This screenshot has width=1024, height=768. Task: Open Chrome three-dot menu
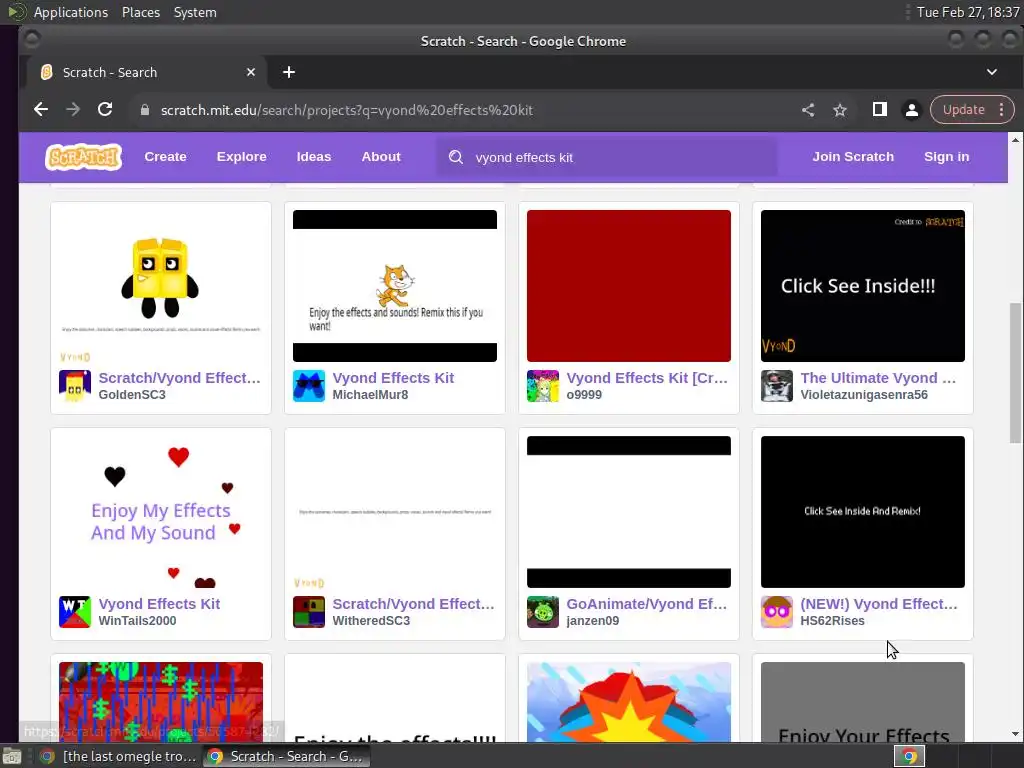pos(1002,110)
